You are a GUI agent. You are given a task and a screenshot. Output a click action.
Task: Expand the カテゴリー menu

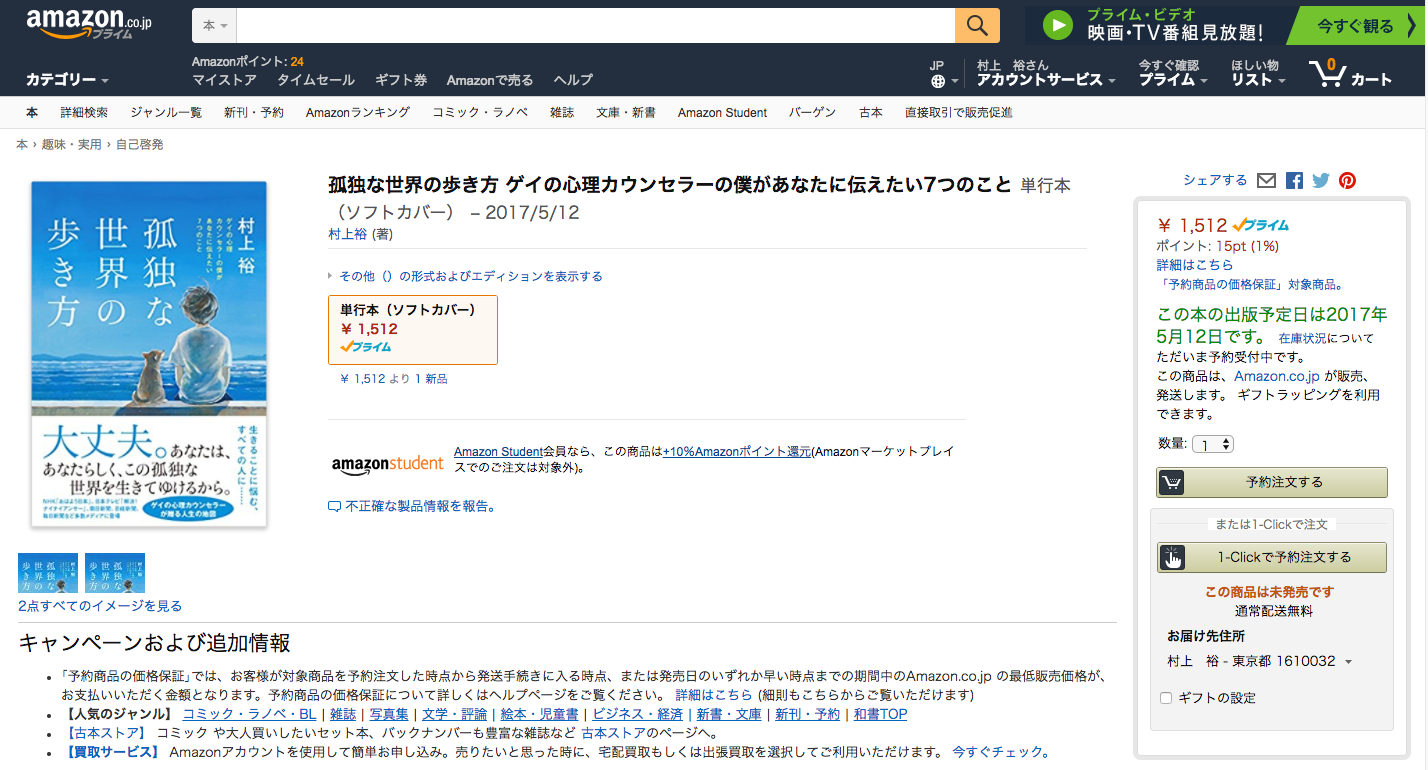67,80
